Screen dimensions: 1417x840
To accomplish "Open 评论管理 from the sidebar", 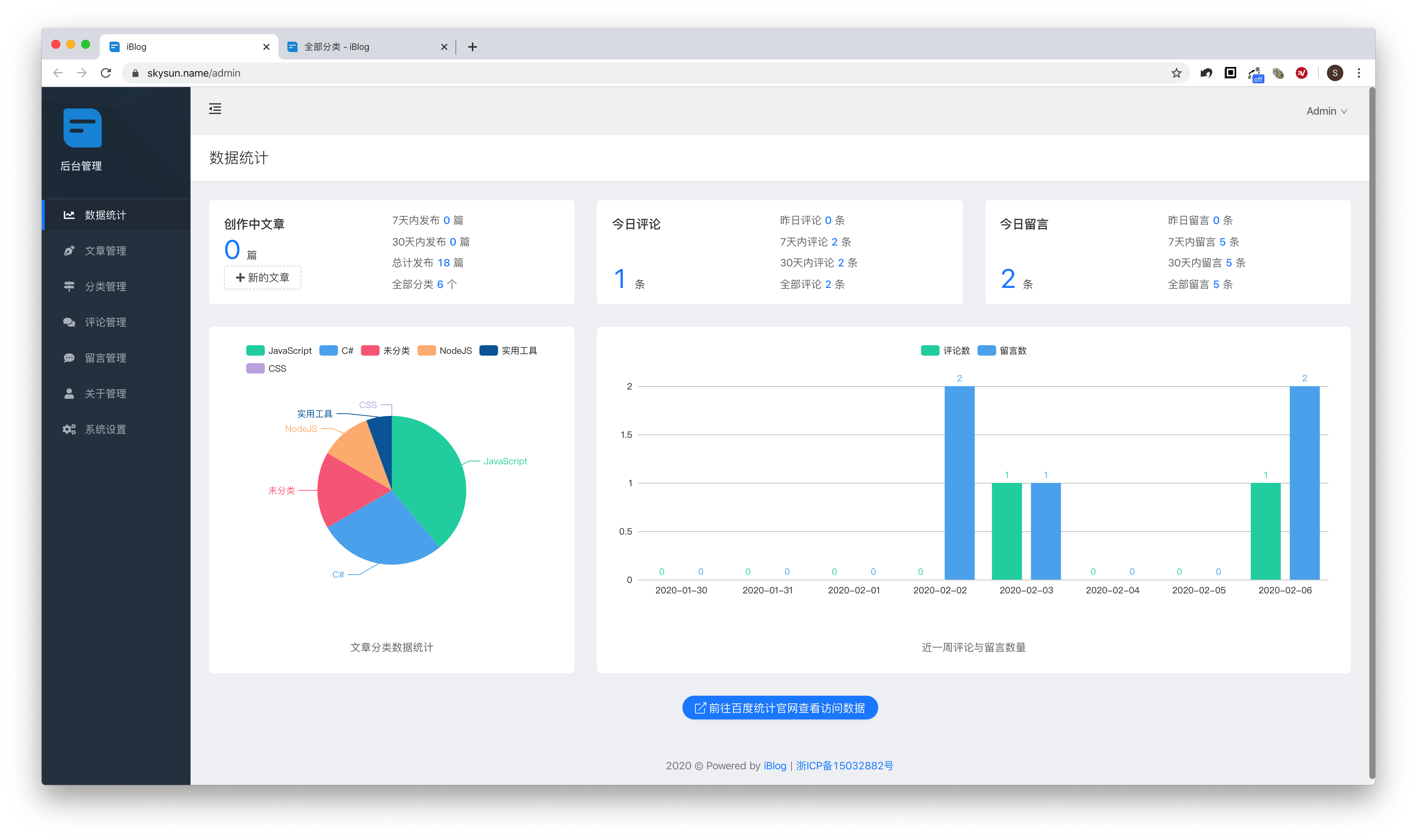I will tap(105, 322).
